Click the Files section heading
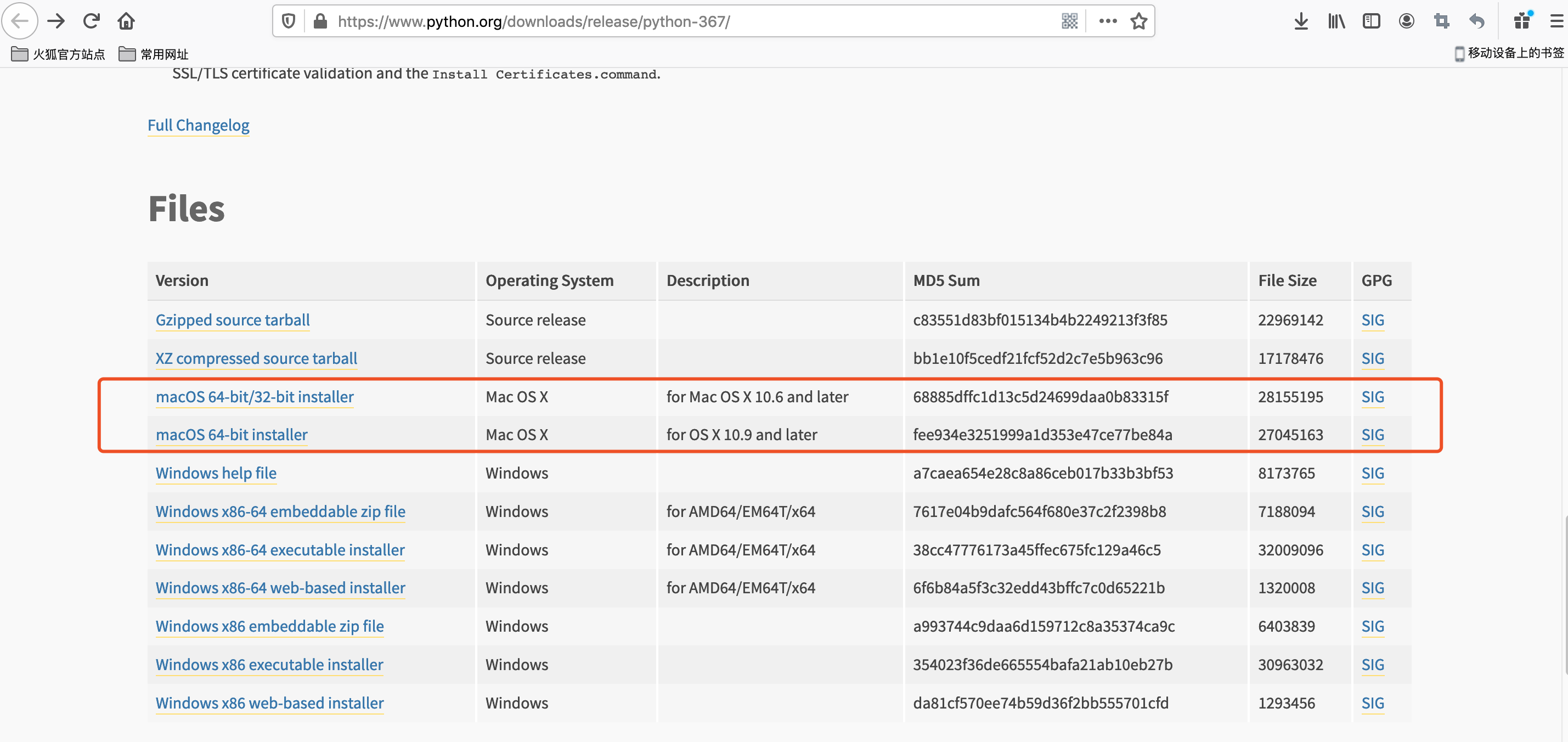 tap(186, 208)
